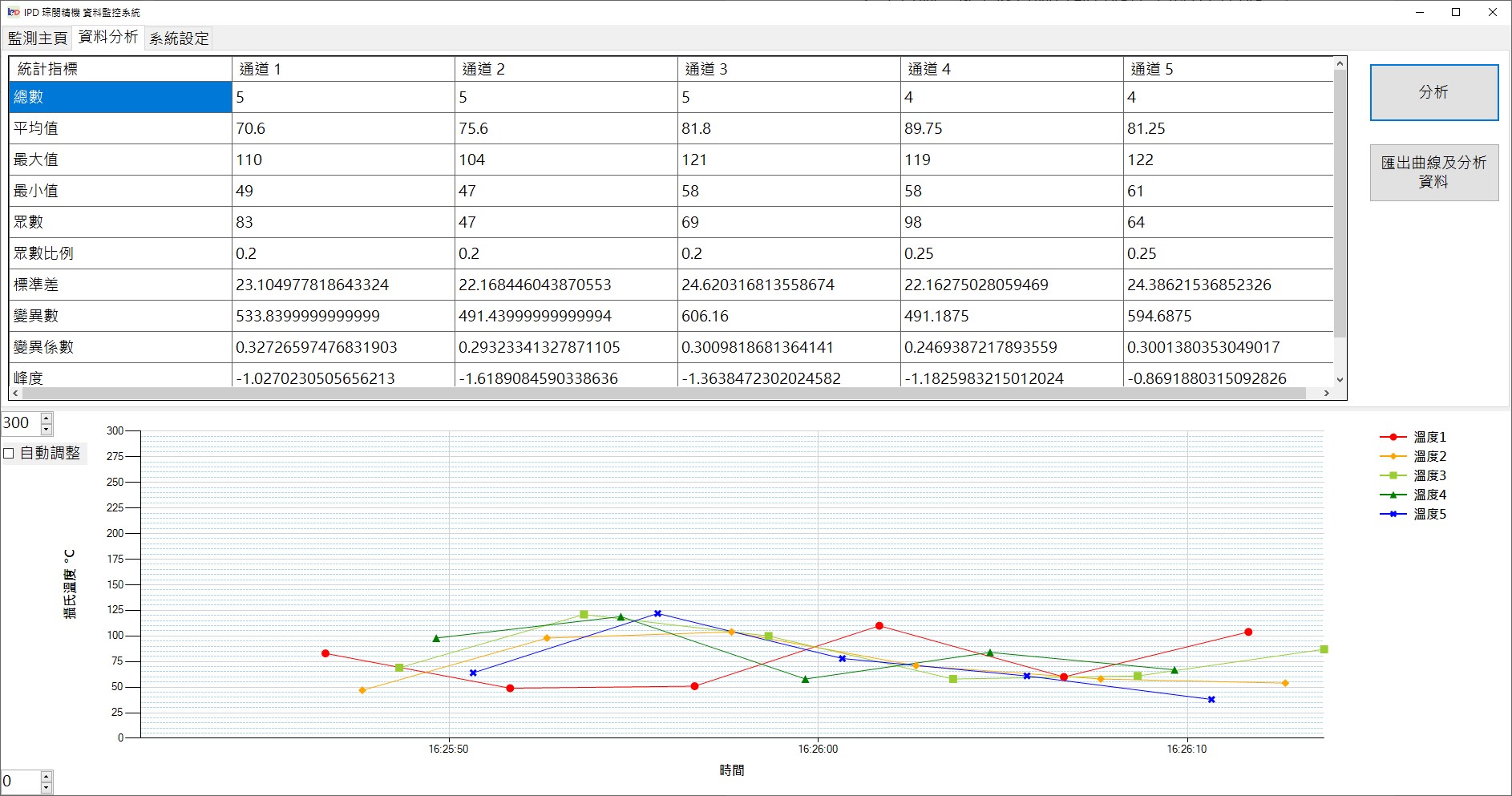The width and height of the screenshot is (1512, 796).
Task: Decrease the Y-axis maximum 300 spinner
Action: [46, 429]
